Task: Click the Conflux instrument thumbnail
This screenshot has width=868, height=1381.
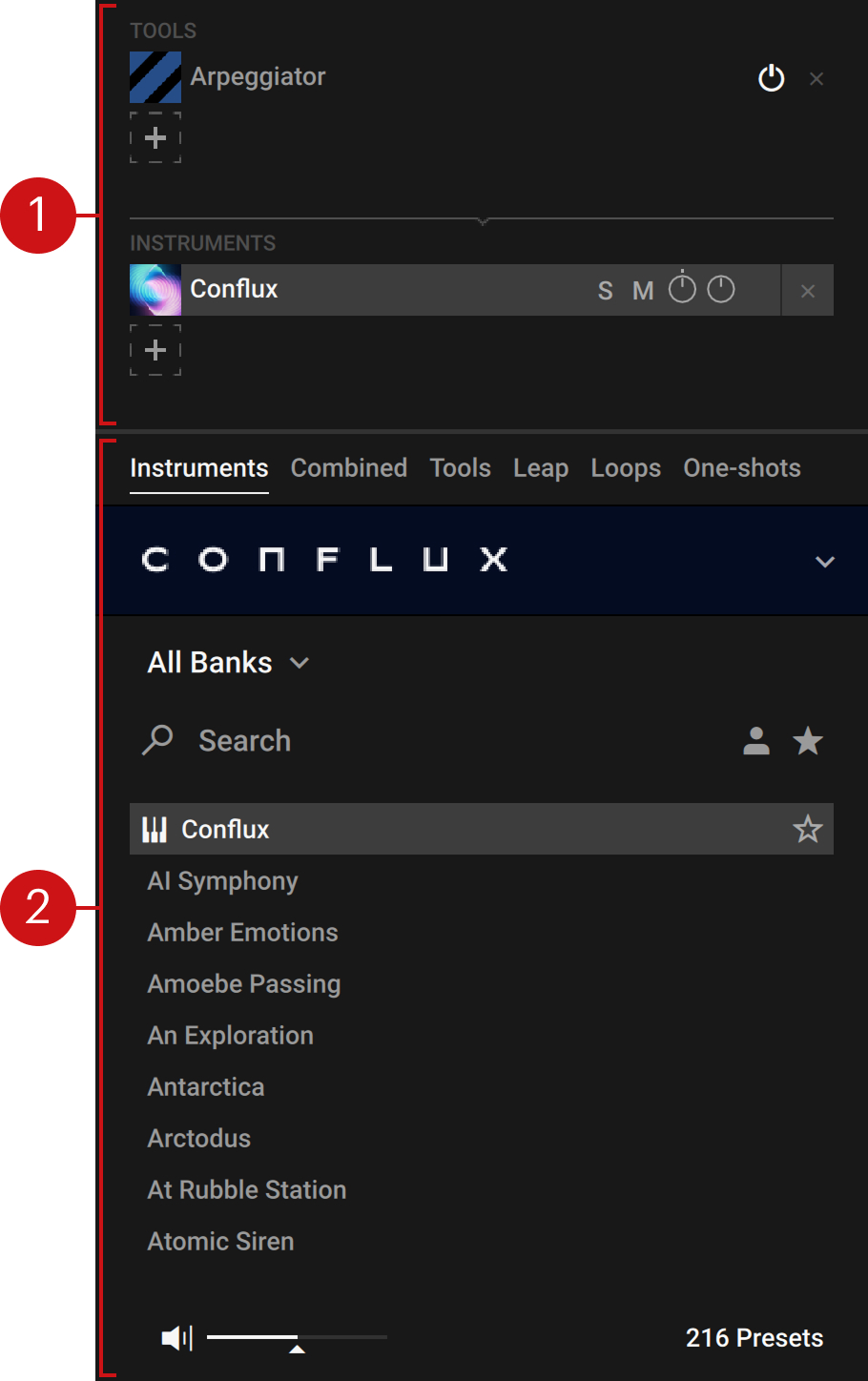Action: pyautogui.click(x=155, y=290)
